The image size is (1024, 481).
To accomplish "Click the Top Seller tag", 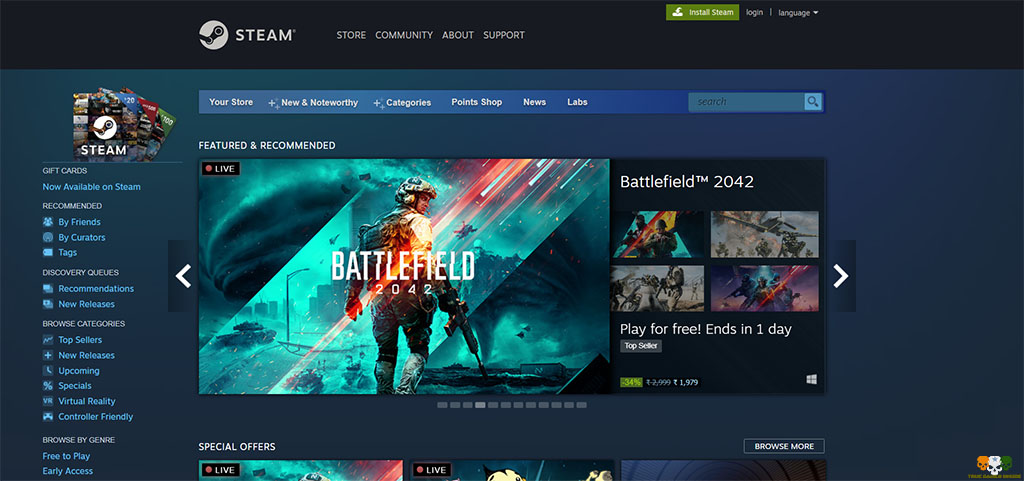I will pos(641,346).
